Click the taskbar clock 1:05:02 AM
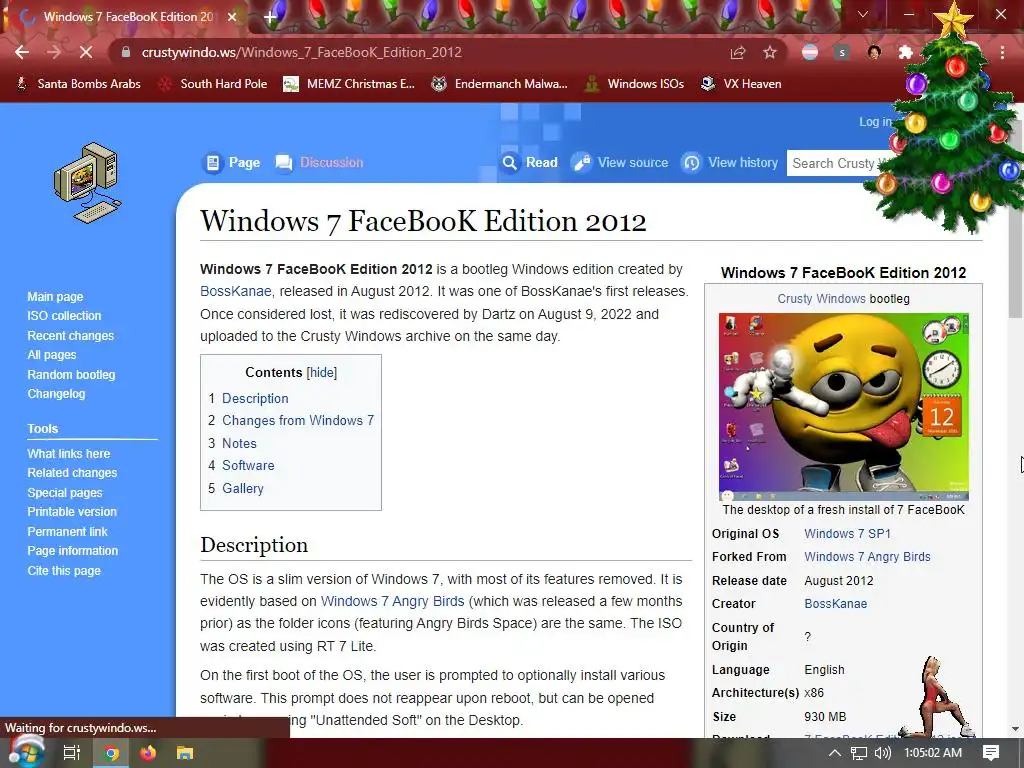The height and width of the screenshot is (768, 1024). 933,753
